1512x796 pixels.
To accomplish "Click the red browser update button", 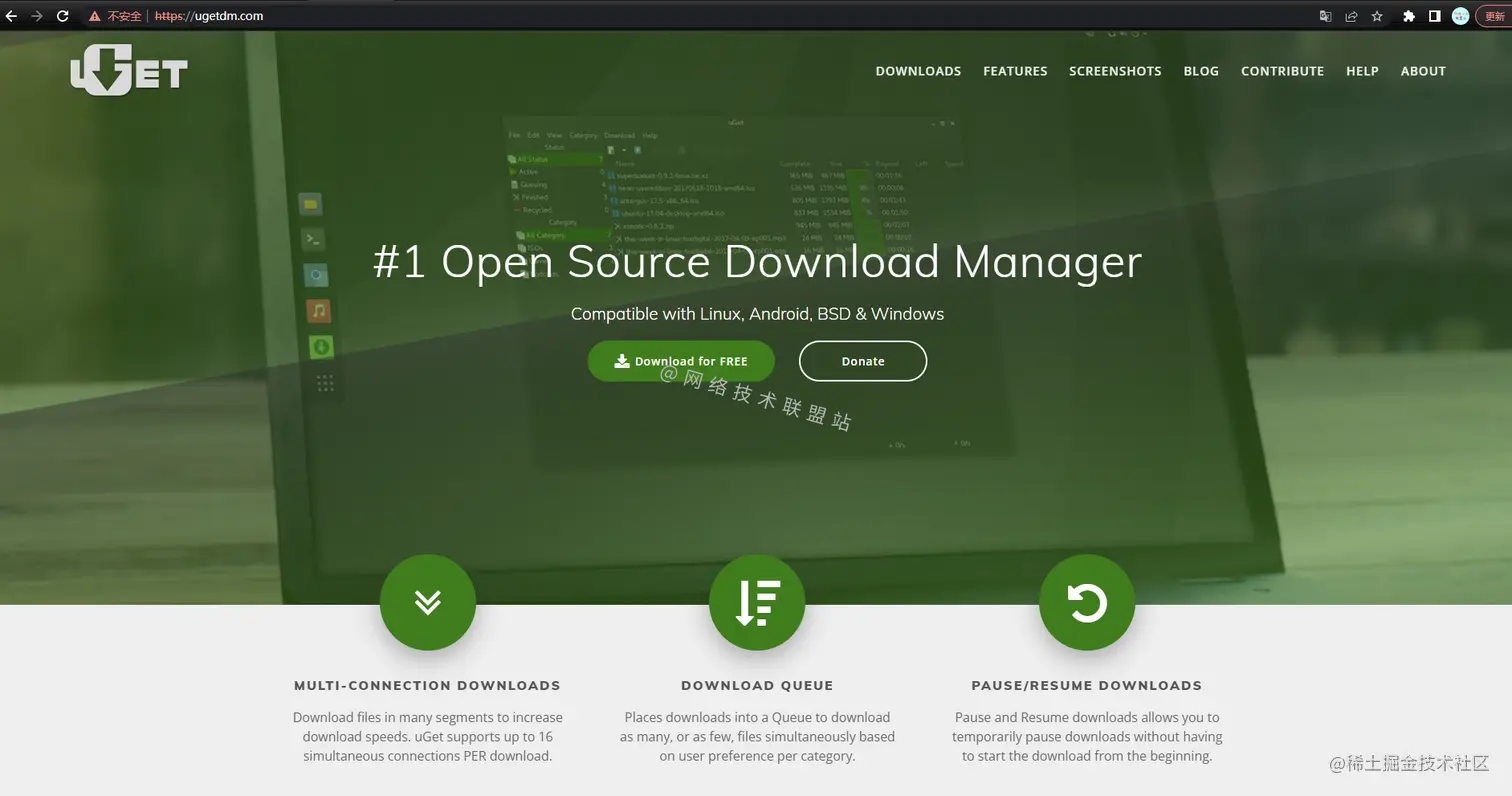I will (1494, 16).
